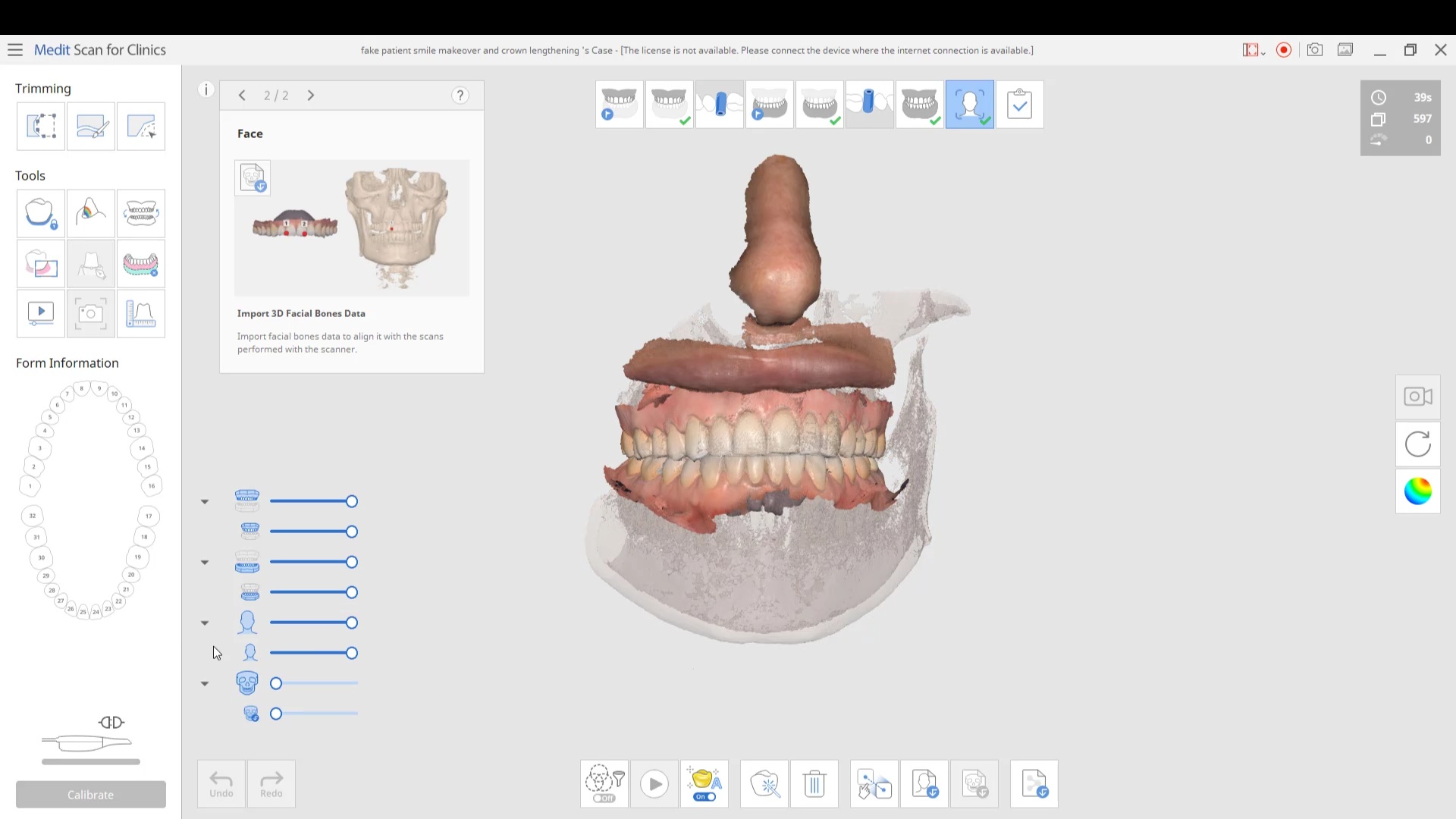Click the import face data icon
Viewport: 1456px width, 819px height.
(x=924, y=783)
